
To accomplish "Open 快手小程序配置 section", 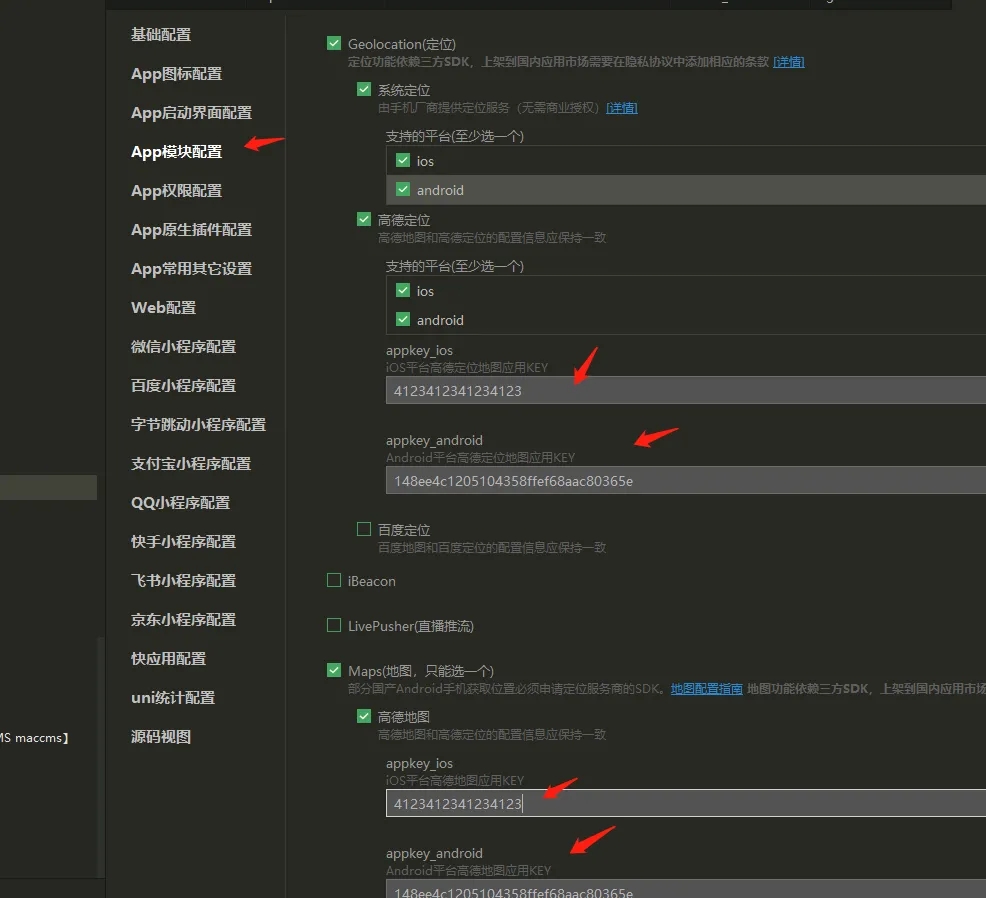I will (184, 541).
